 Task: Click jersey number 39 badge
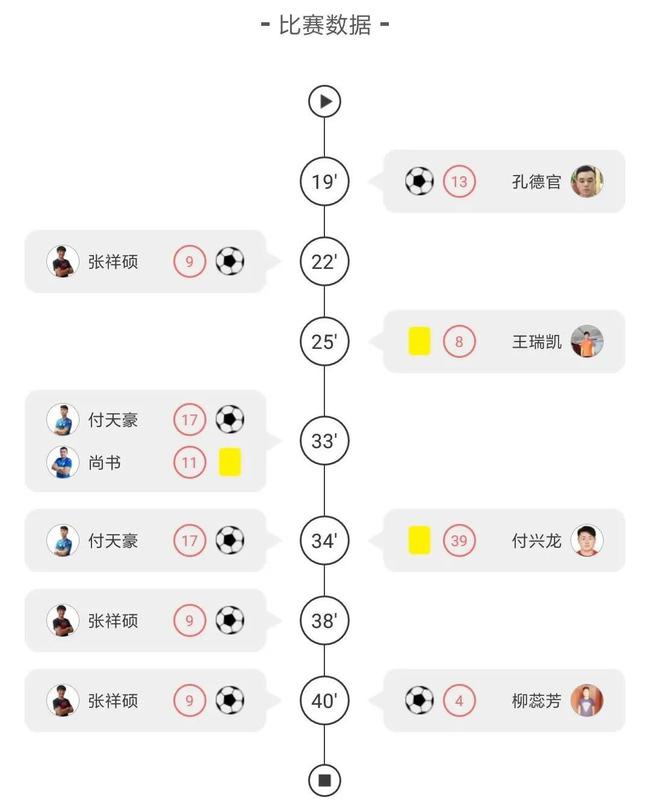click(x=459, y=541)
